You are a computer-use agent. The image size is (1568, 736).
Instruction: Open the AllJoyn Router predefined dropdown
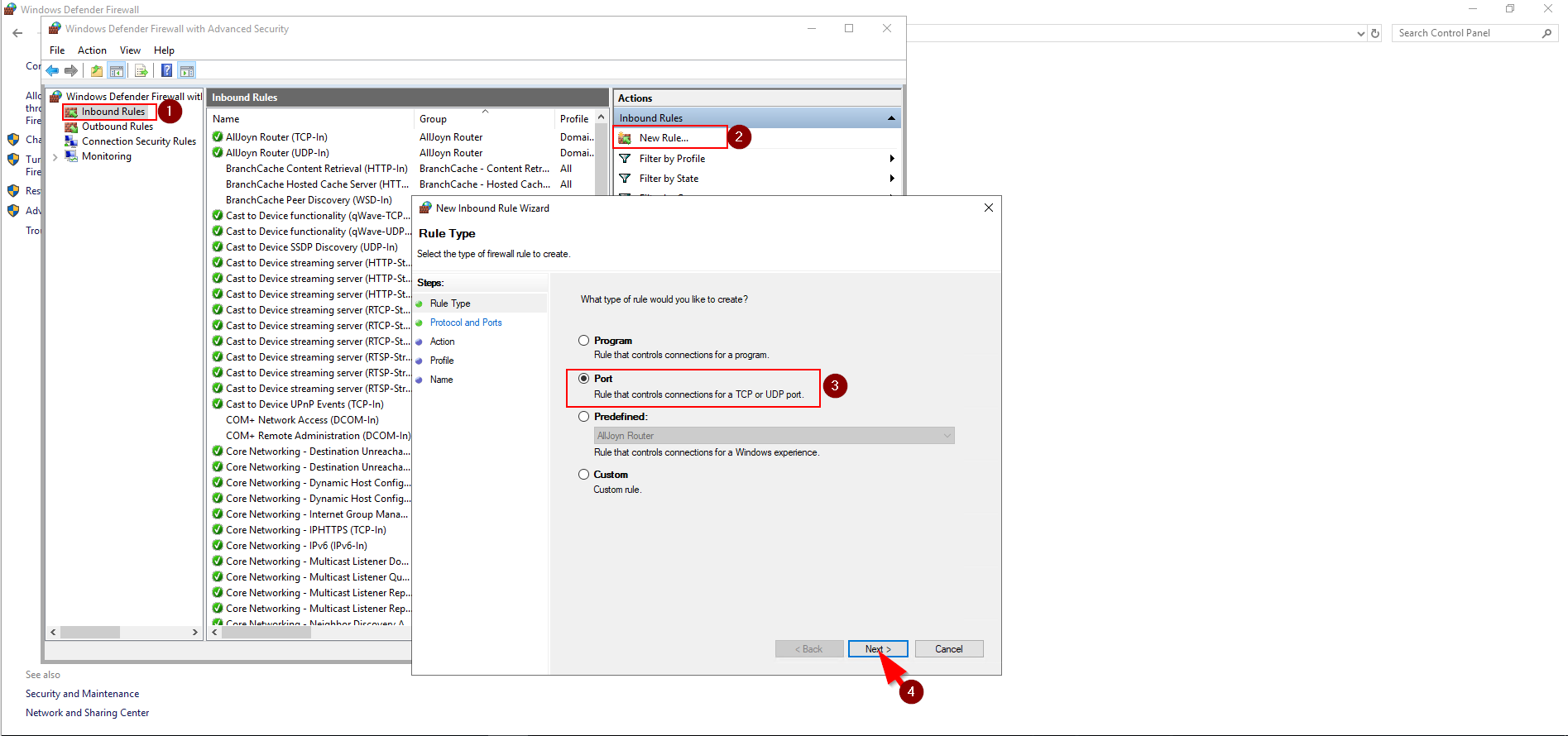click(774, 436)
